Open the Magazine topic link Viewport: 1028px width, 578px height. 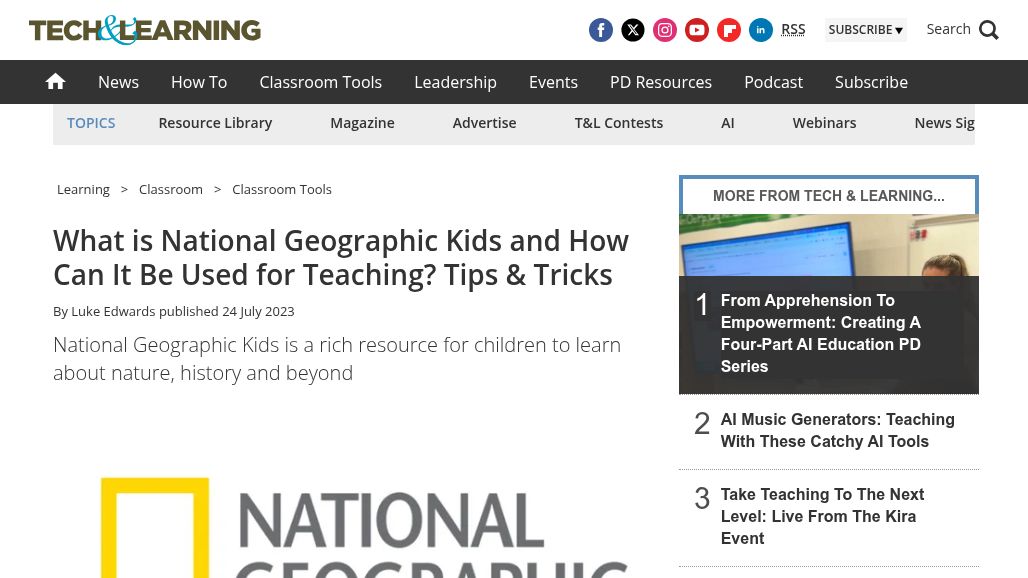pos(362,122)
